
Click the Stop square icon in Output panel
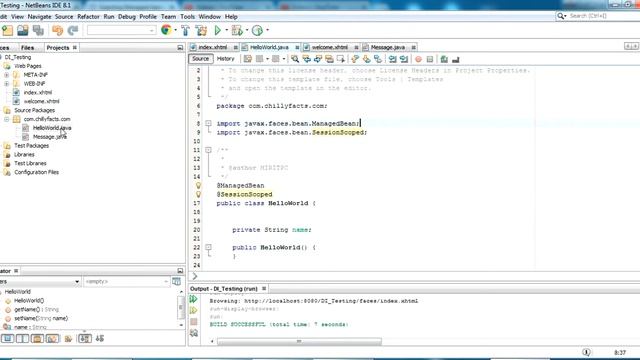tap(194, 322)
